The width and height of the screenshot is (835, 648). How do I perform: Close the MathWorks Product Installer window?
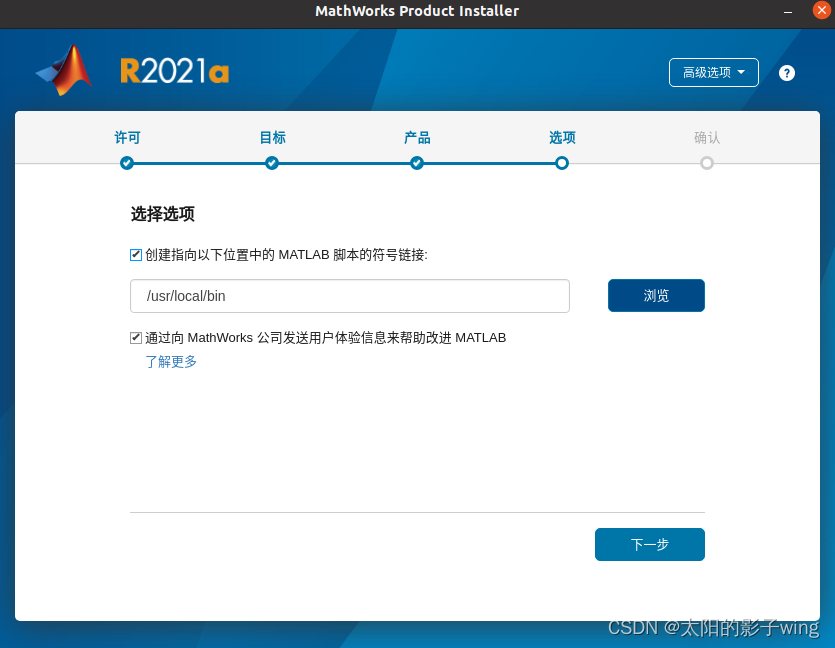tap(821, 11)
